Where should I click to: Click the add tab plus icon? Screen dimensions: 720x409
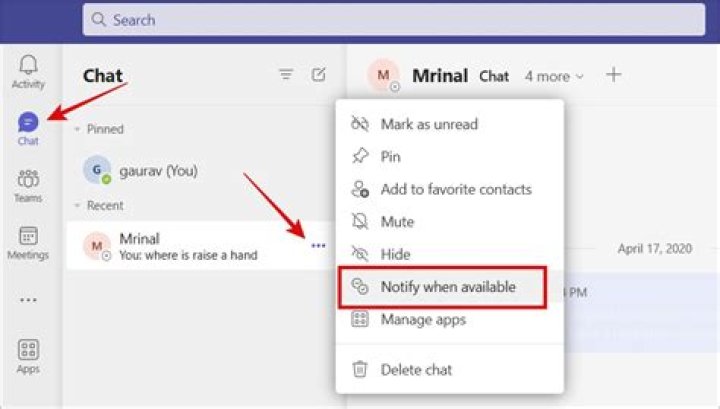613,74
